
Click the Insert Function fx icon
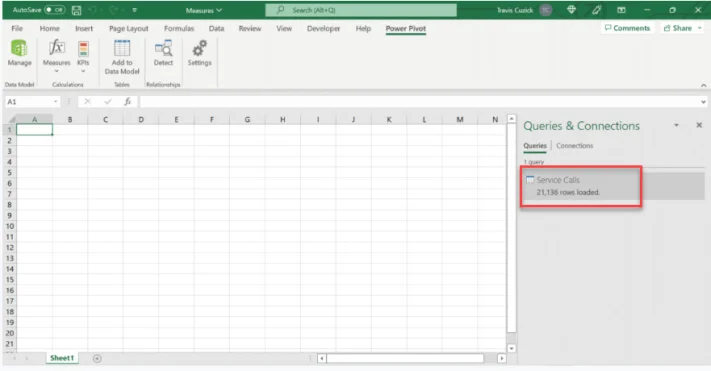[128, 102]
